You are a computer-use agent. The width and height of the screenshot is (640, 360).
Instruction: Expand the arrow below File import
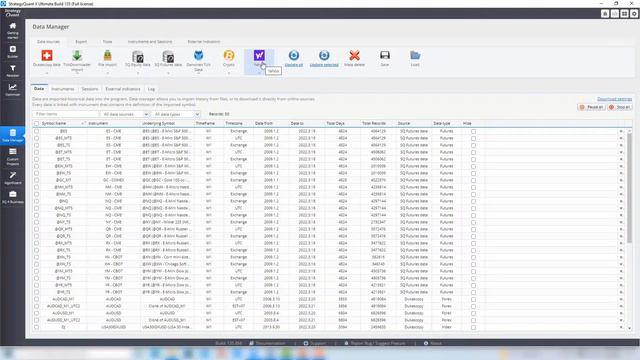(x=107, y=73)
